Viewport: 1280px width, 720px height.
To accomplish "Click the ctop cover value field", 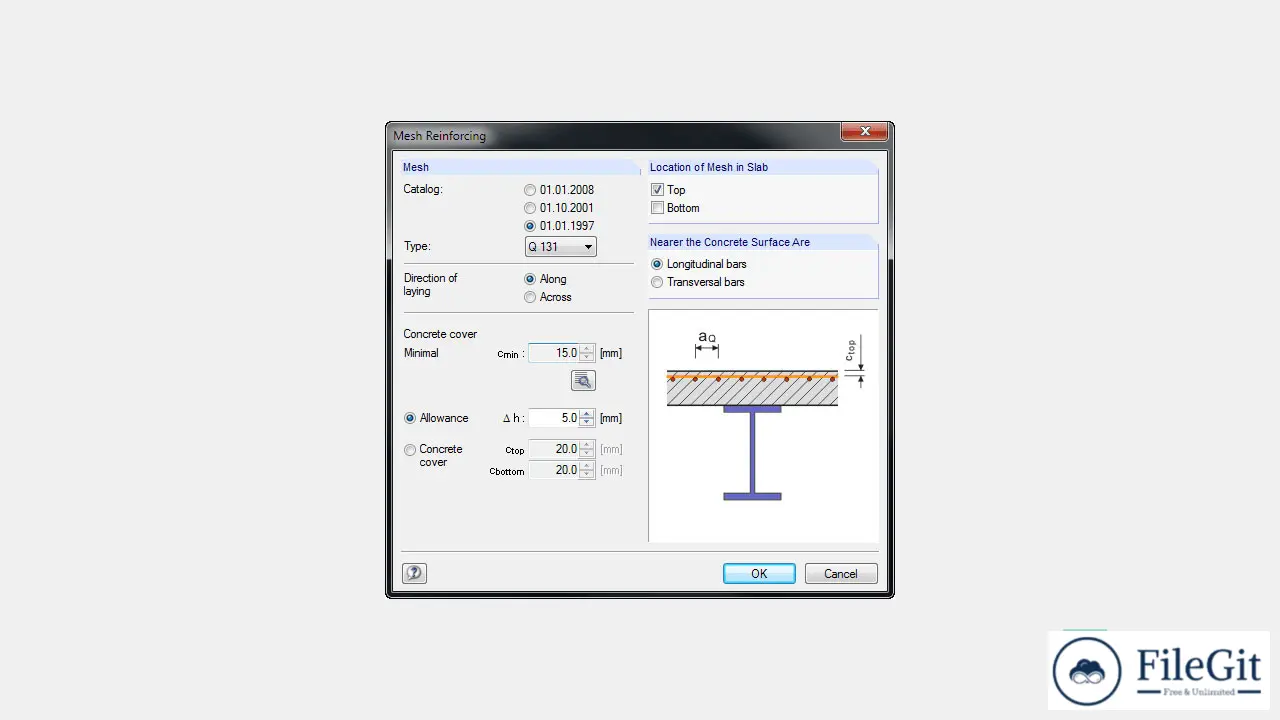I will click(x=554, y=449).
